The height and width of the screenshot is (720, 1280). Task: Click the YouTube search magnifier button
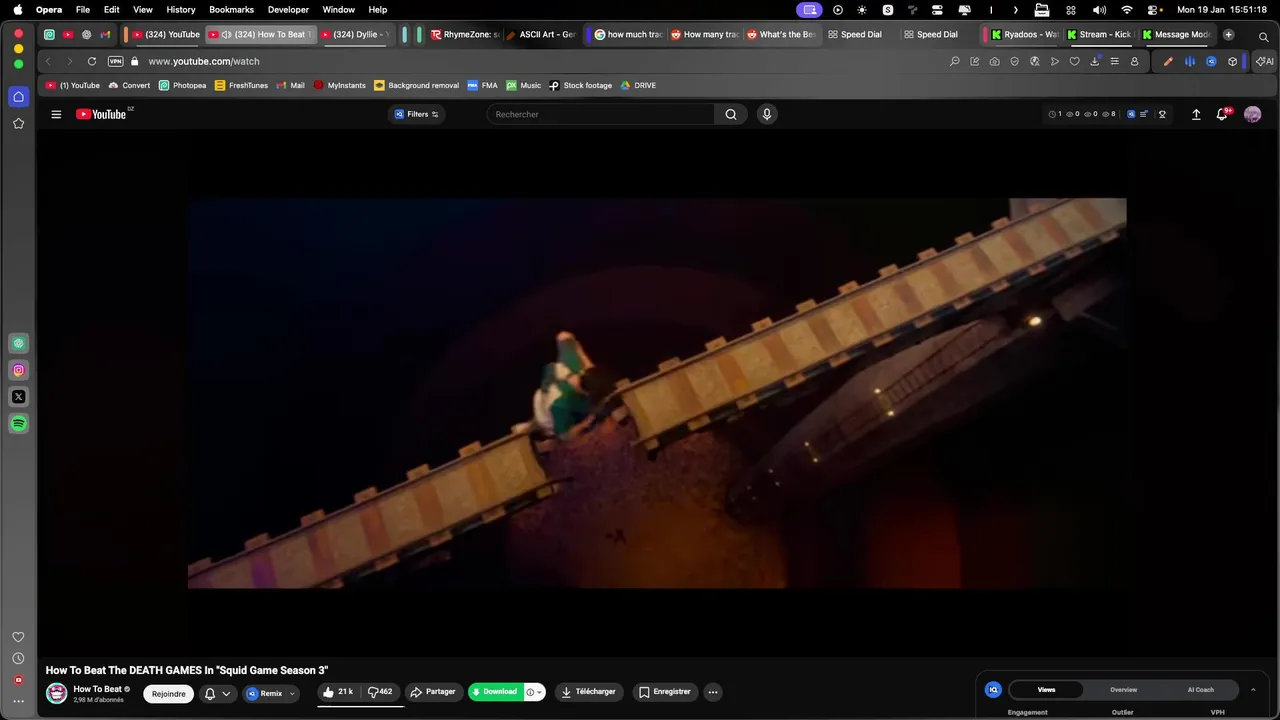(x=730, y=114)
